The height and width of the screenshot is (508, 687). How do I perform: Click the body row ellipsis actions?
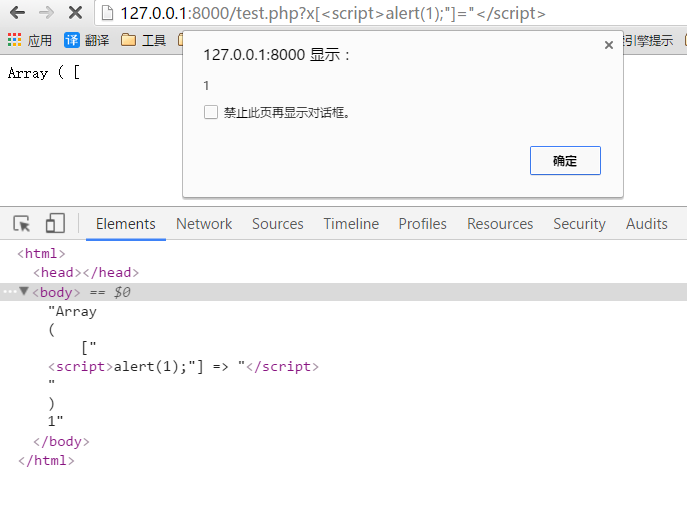(9, 291)
